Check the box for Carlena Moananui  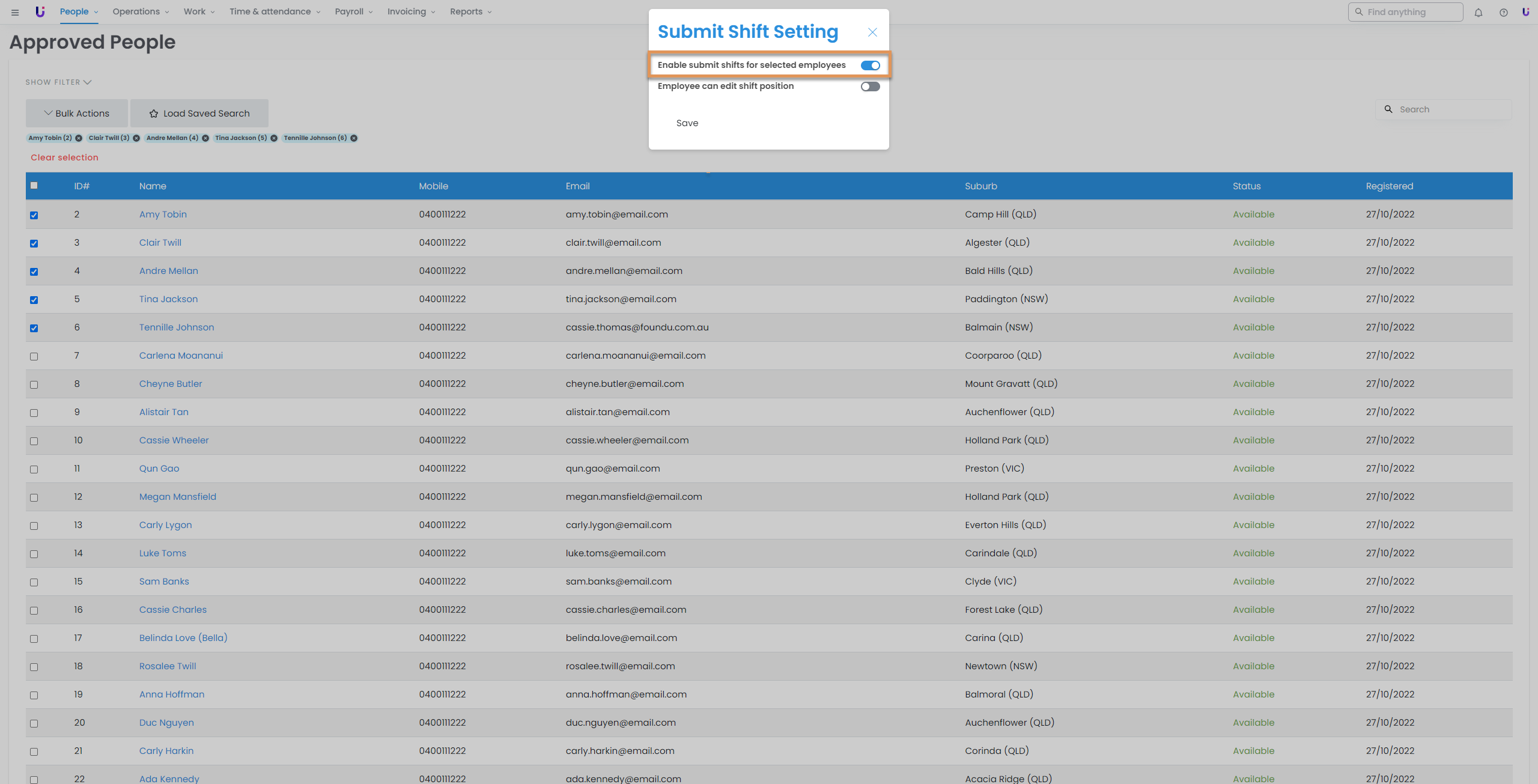pyautogui.click(x=34, y=356)
